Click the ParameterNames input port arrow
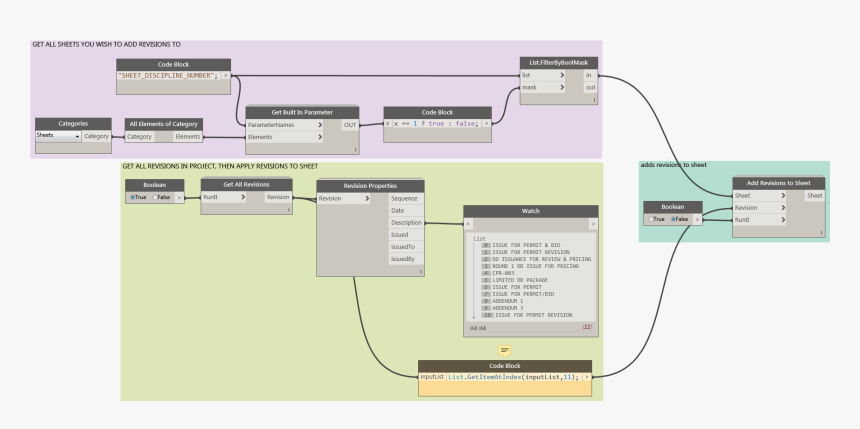Image resolution: width=860 pixels, height=429 pixels. [319, 124]
